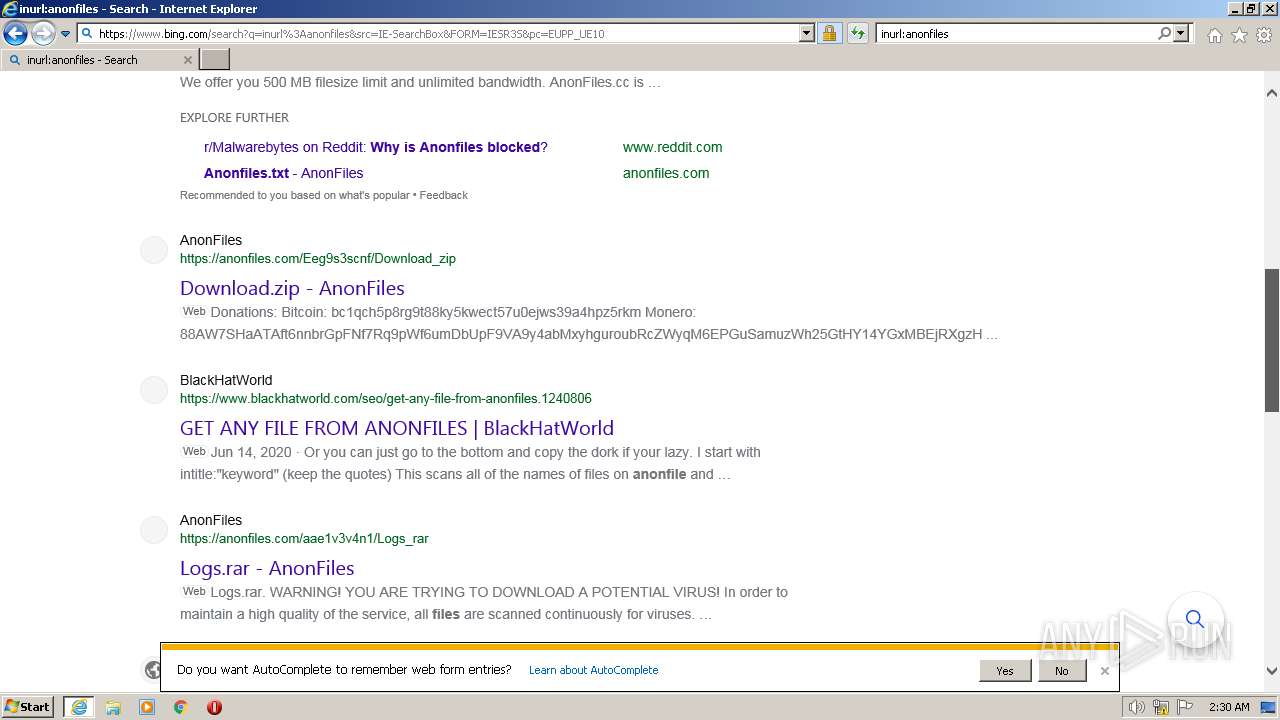Click the floating Bing search magnifier button

(x=1195, y=619)
